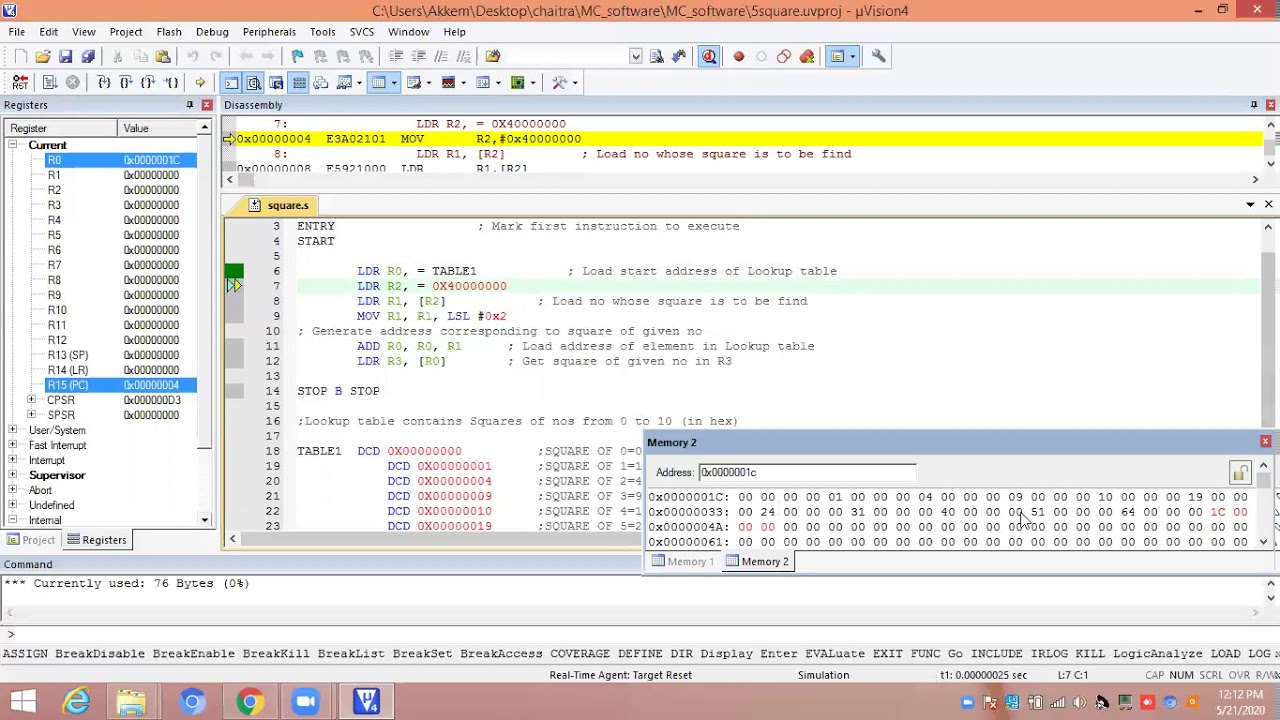Click the Save All icon
1280x720 pixels.
[x=88, y=56]
